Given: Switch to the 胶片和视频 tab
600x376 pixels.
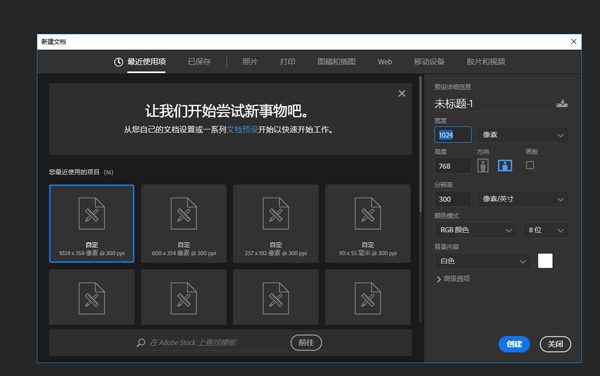Looking at the screenshot, I should pos(486,62).
